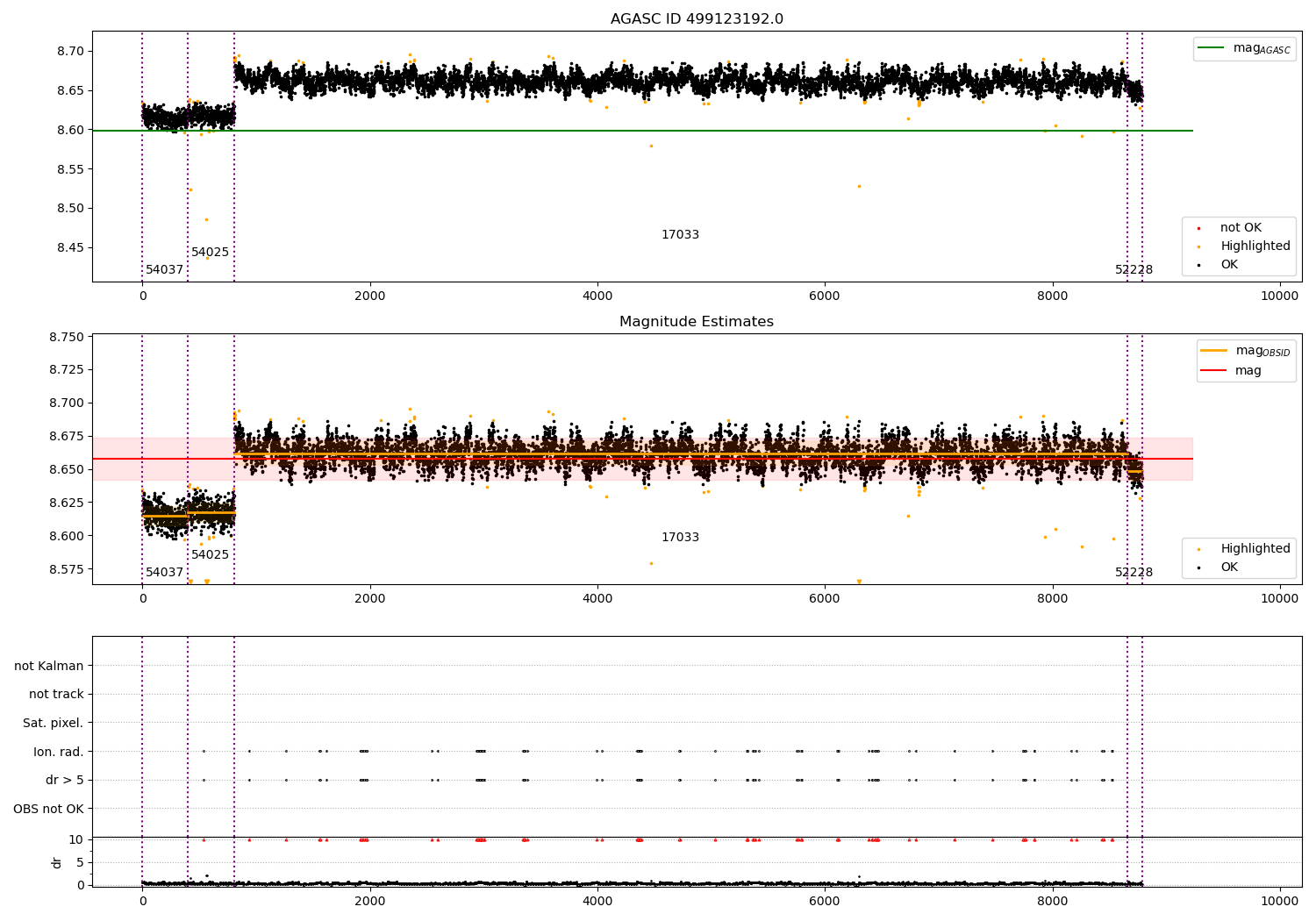Click obsid label 54025 in the top plot

[x=211, y=253]
